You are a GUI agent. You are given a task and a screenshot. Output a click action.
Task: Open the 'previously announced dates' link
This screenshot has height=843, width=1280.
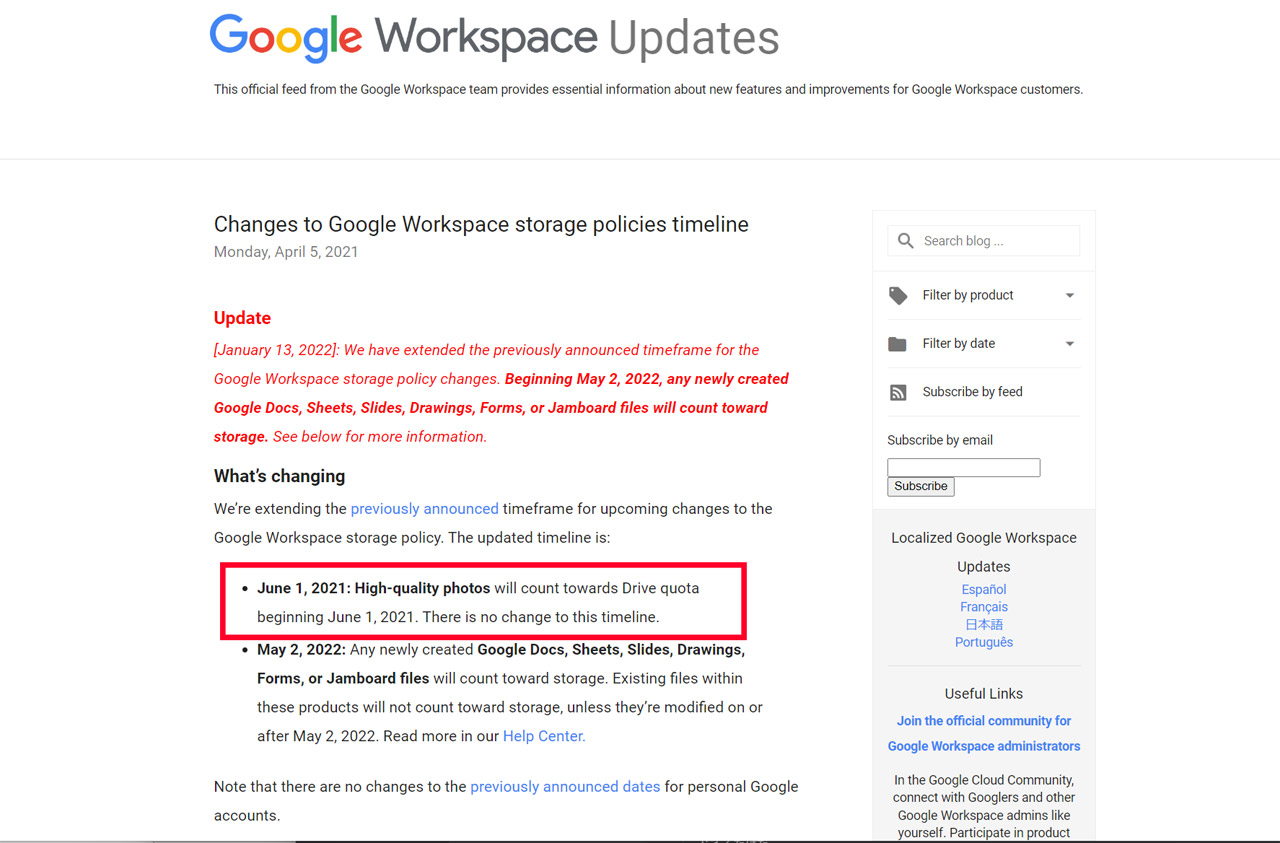pos(565,786)
